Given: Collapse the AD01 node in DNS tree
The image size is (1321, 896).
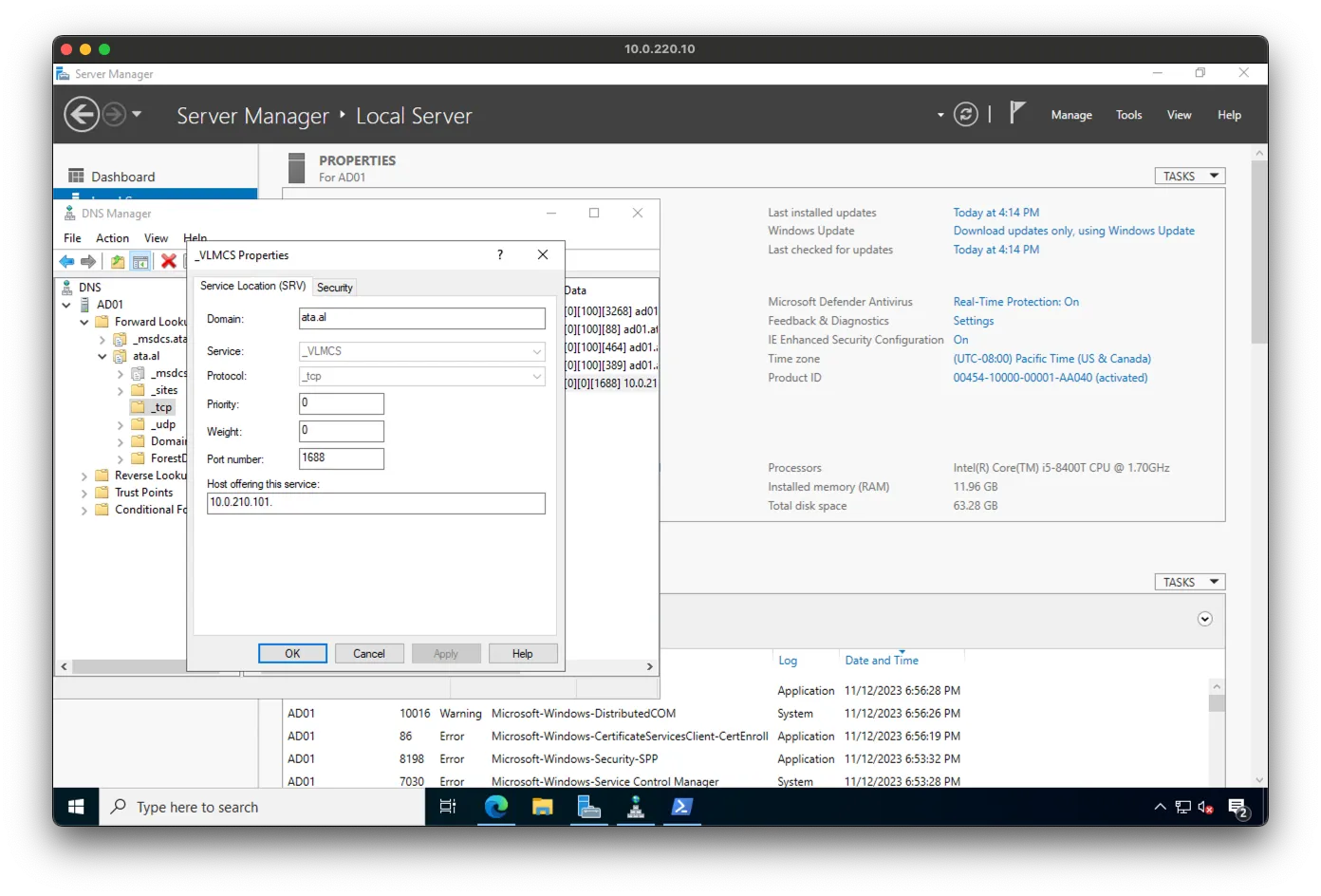Looking at the screenshot, I should click(x=66, y=305).
